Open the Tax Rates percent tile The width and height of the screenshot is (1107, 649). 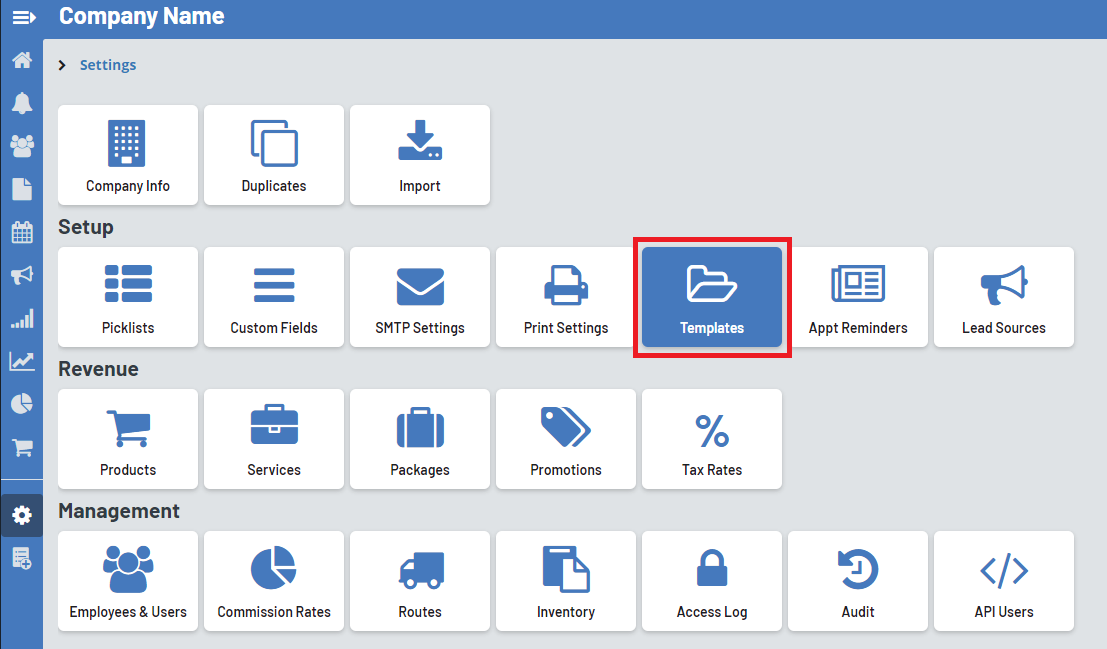[x=711, y=439]
